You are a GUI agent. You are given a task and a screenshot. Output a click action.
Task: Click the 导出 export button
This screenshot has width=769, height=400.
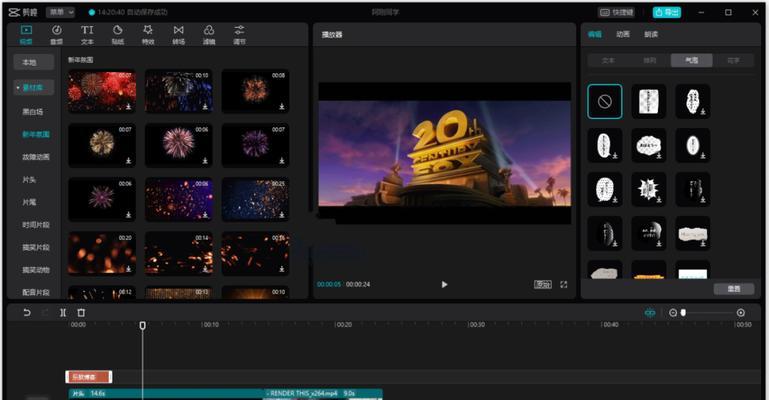(x=666, y=12)
